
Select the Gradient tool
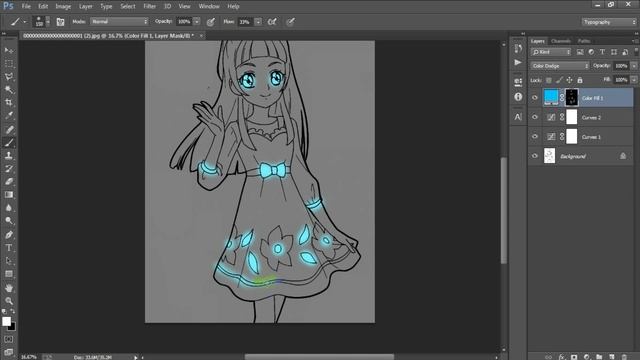tap(9, 195)
